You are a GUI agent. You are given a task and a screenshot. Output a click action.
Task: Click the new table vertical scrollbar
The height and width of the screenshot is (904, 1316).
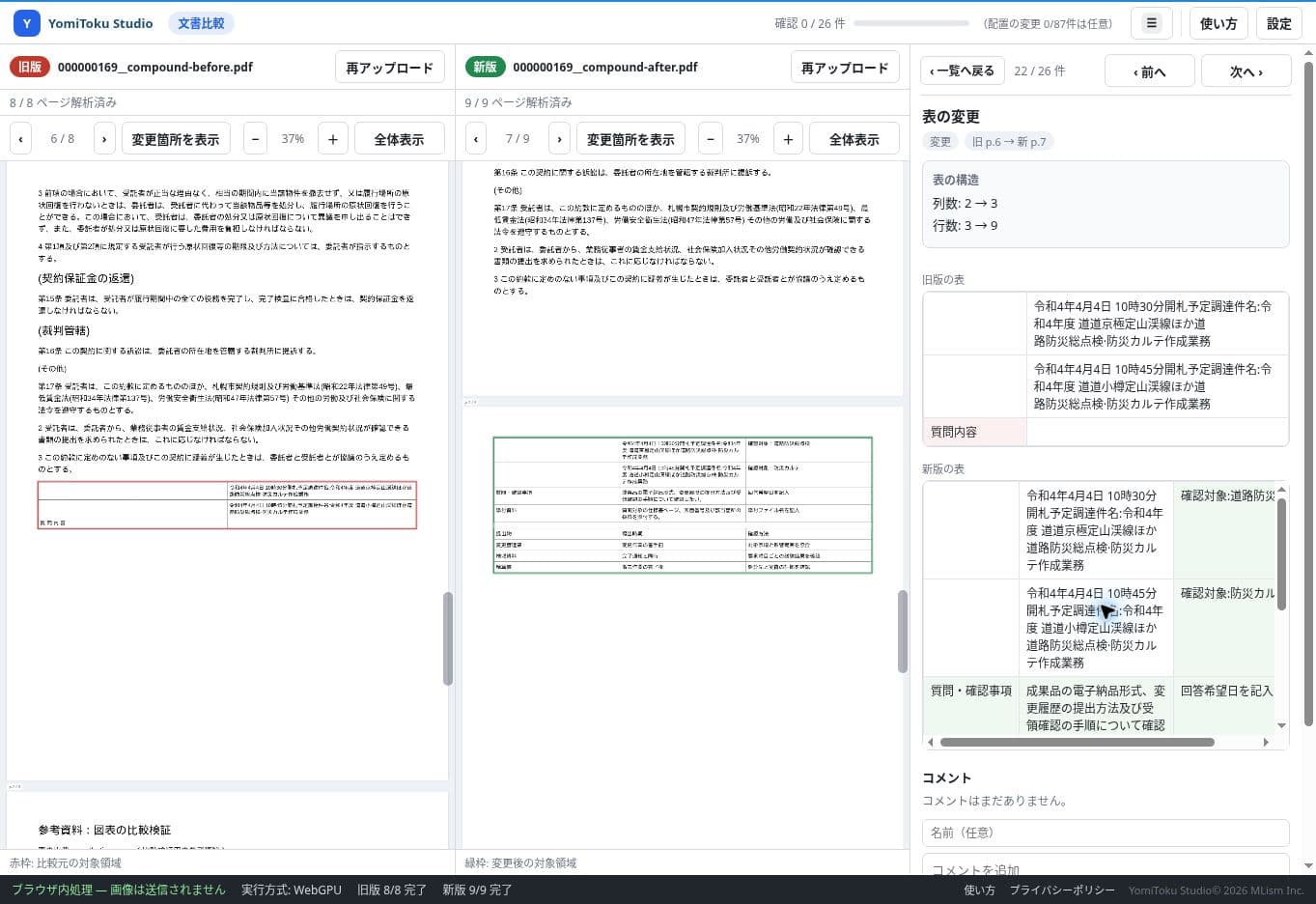1281,554
